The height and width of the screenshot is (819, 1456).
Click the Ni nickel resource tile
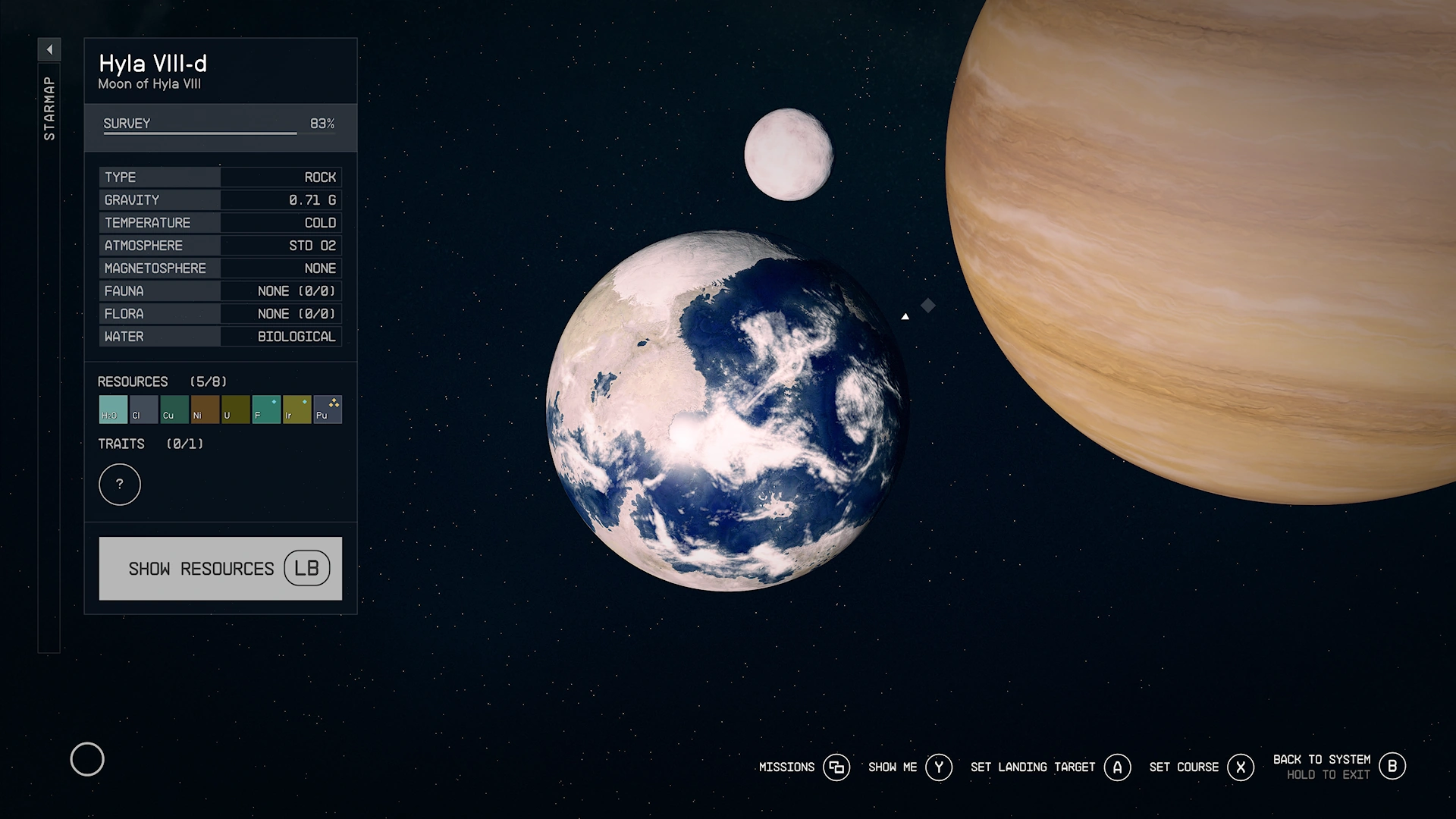[205, 409]
